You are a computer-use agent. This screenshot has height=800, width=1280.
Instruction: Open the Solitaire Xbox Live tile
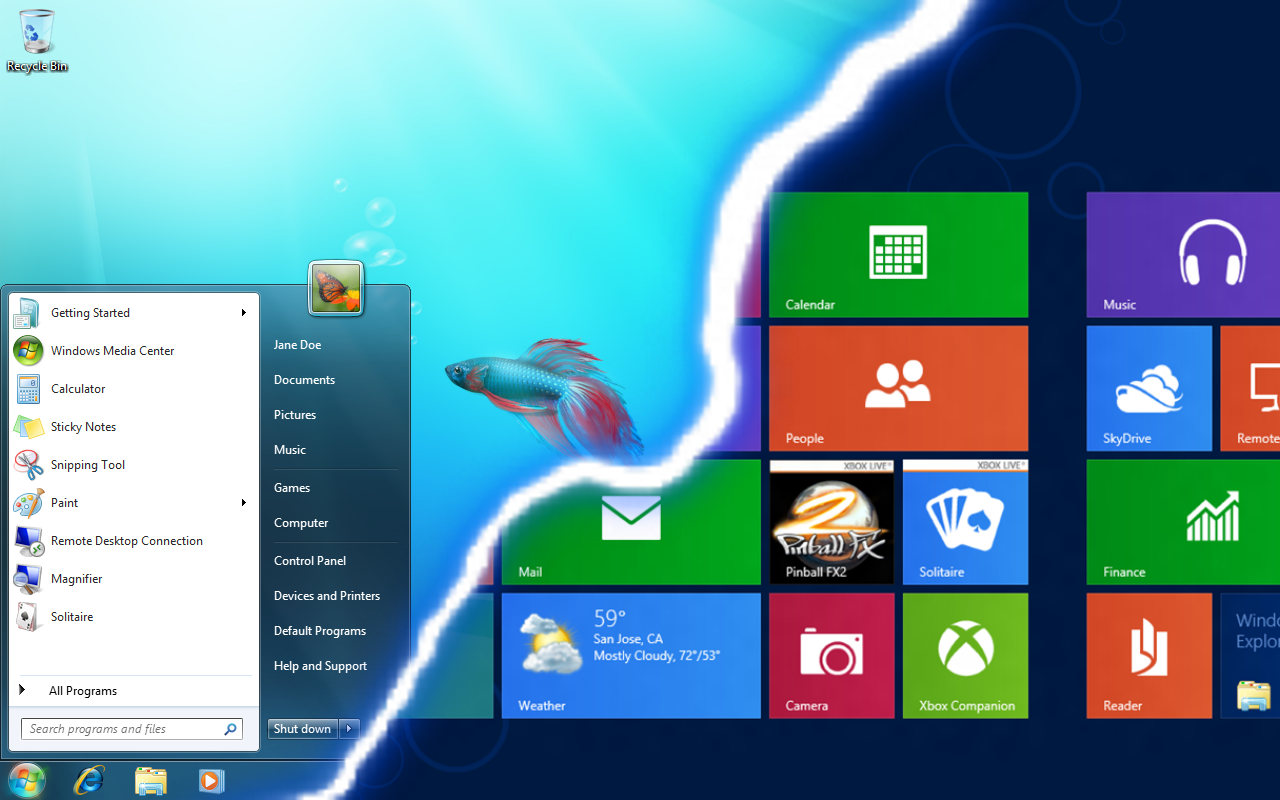click(x=965, y=522)
